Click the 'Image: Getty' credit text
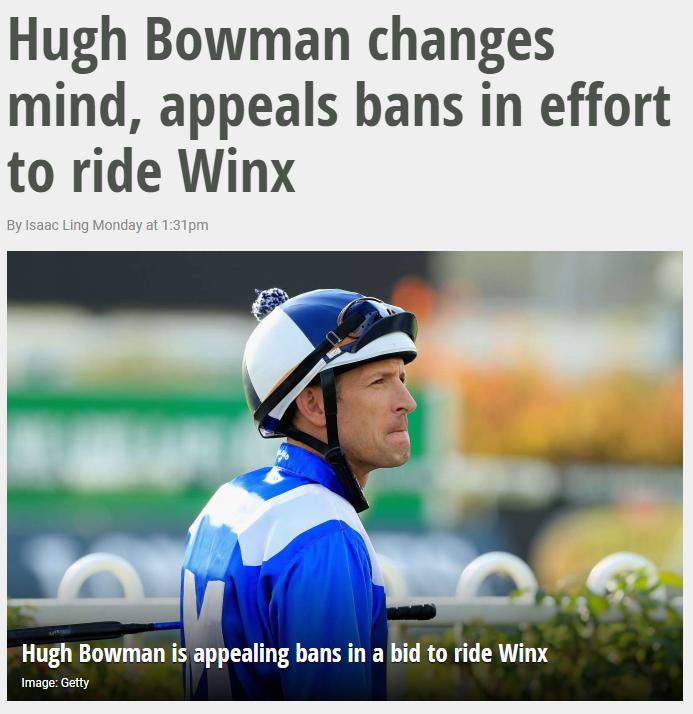 55,683
